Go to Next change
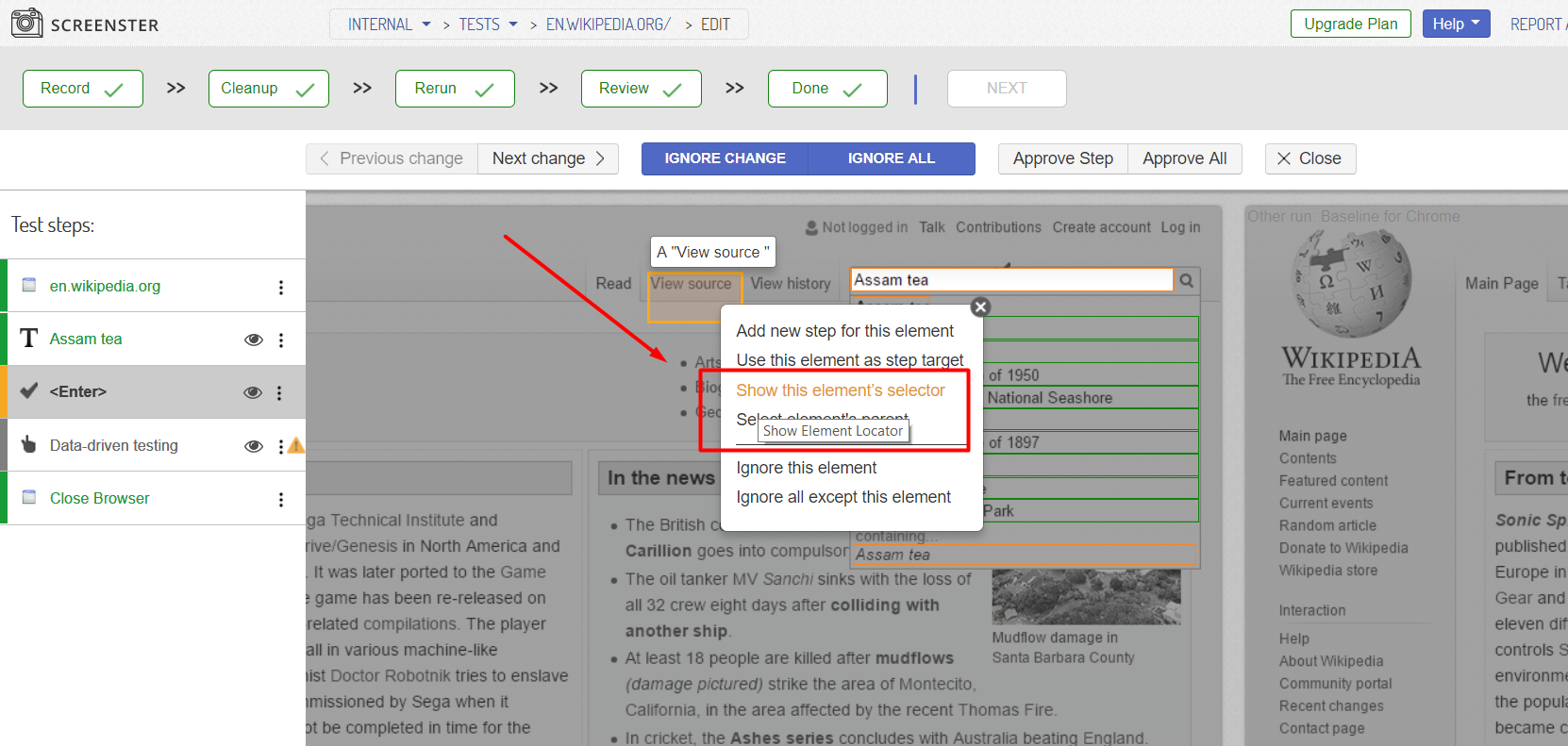 548,158
